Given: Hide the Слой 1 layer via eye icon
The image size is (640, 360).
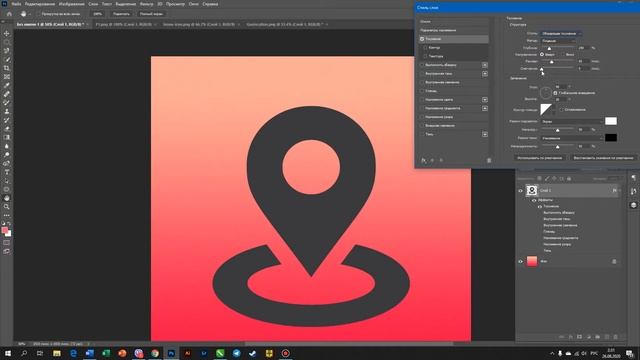Looking at the screenshot, I should pos(520,191).
